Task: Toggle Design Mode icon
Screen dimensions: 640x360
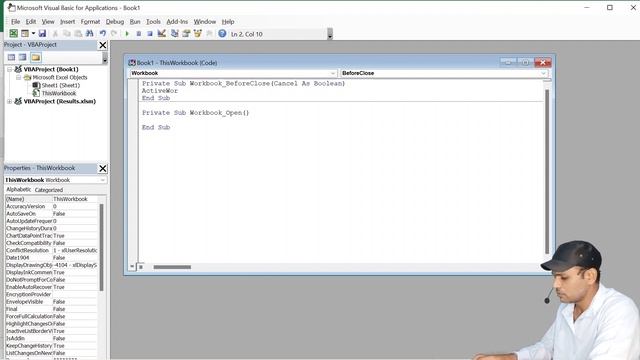Action: click(162, 34)
